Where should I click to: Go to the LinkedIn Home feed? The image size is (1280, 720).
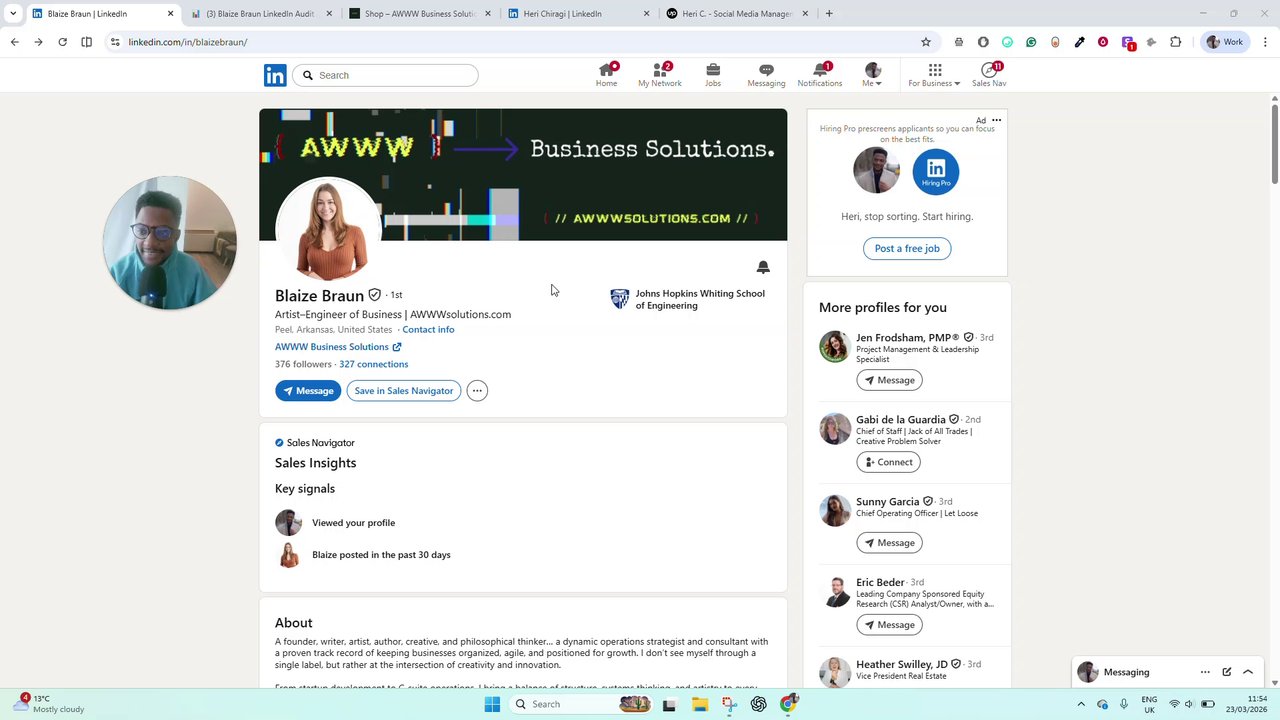tap(606, 75)
